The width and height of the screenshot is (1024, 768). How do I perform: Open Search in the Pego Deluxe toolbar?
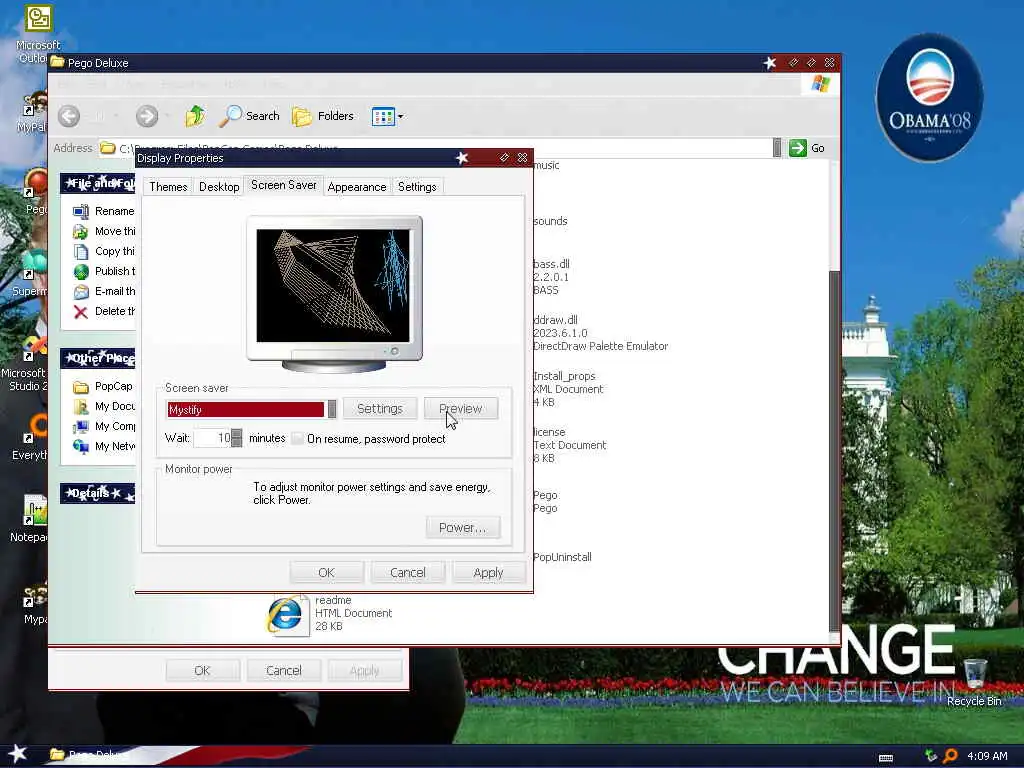click(x=249, y=116)
